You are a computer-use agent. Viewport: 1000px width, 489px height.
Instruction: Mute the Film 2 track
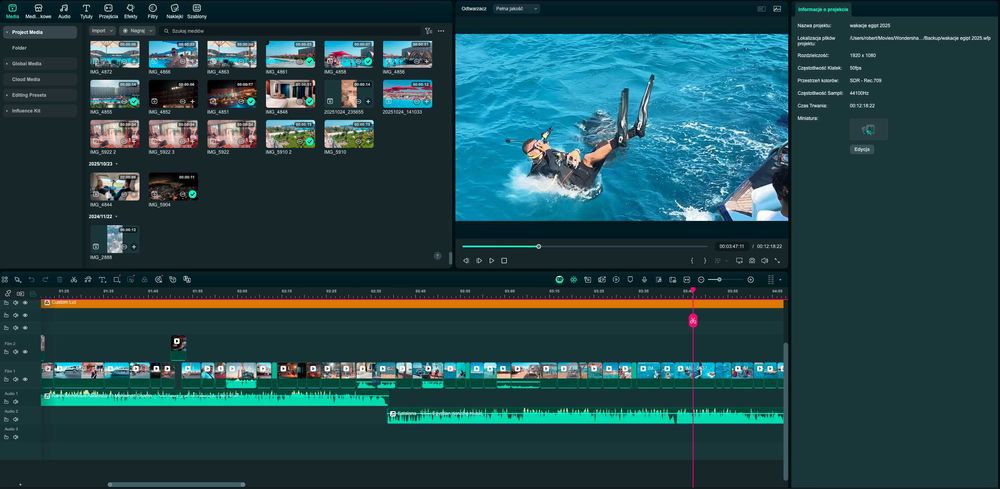(15, 352)
